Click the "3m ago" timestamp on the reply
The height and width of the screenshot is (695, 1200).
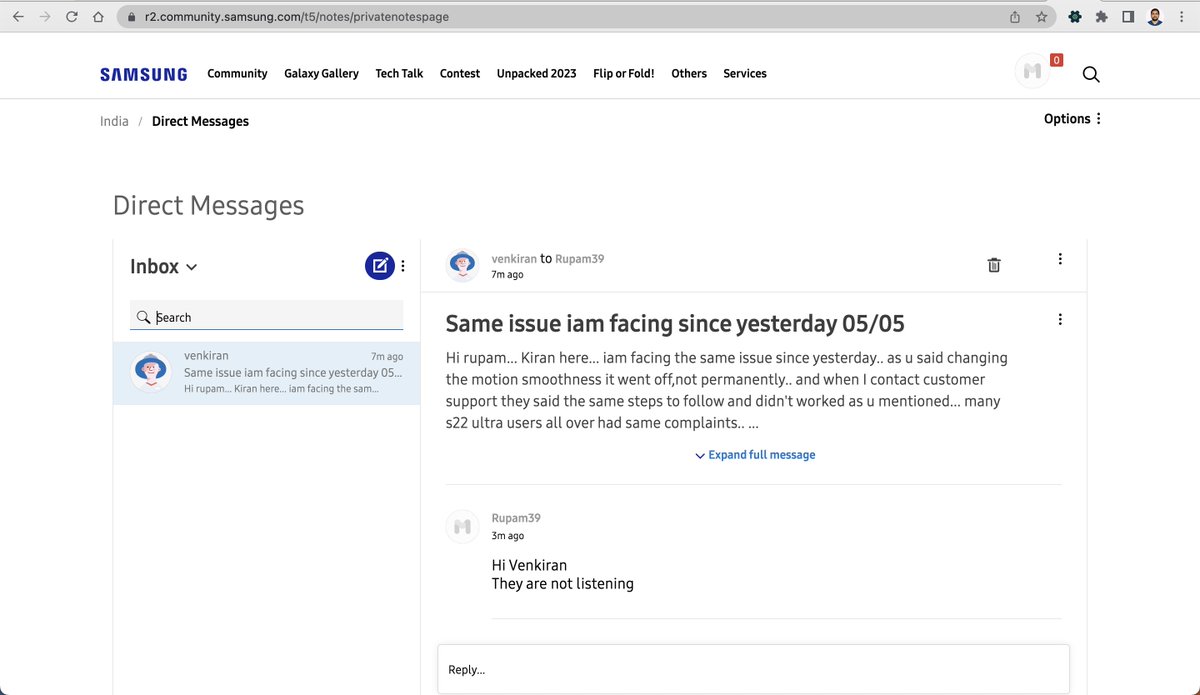[x=508, y=536]
